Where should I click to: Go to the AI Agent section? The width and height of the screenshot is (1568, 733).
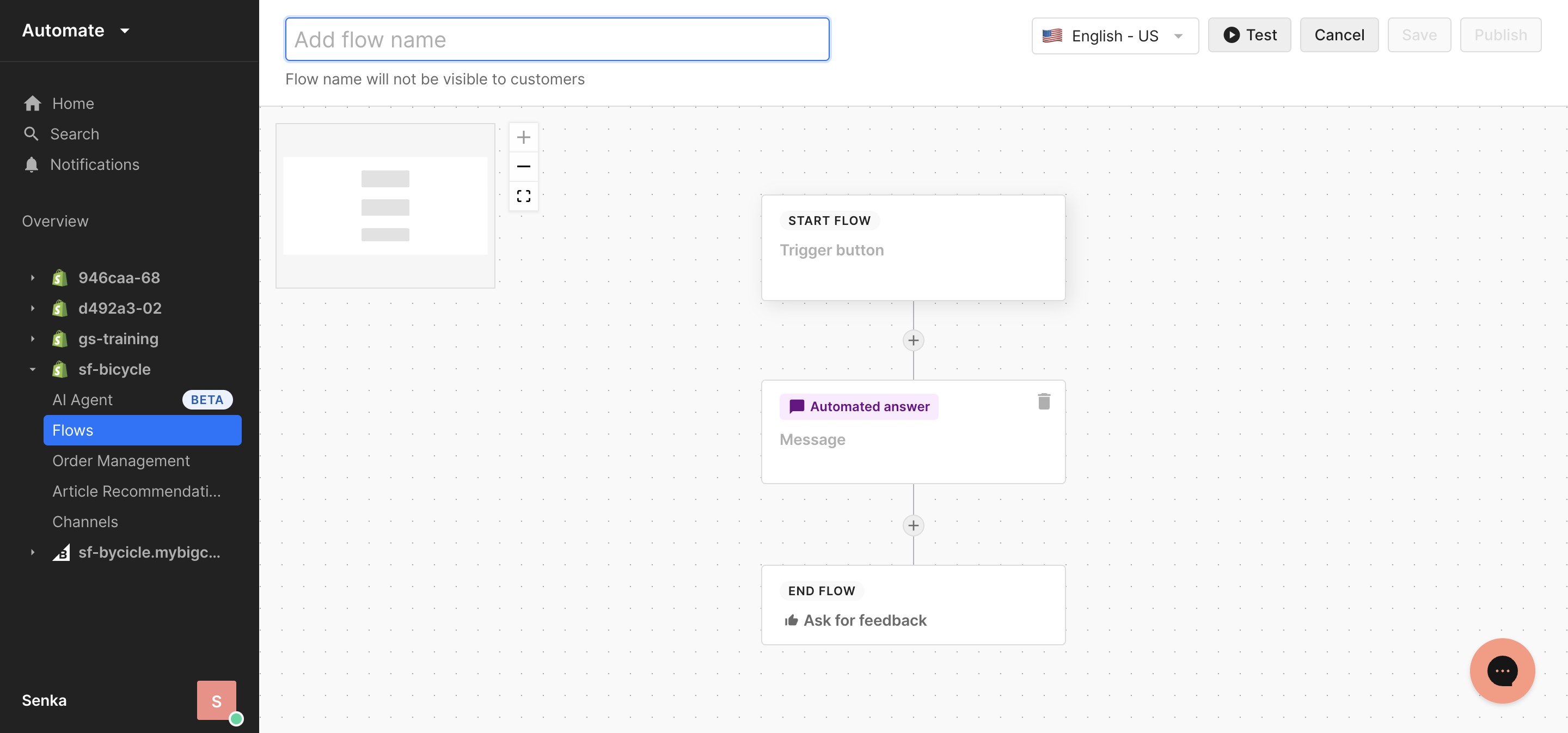coord(83,400)
